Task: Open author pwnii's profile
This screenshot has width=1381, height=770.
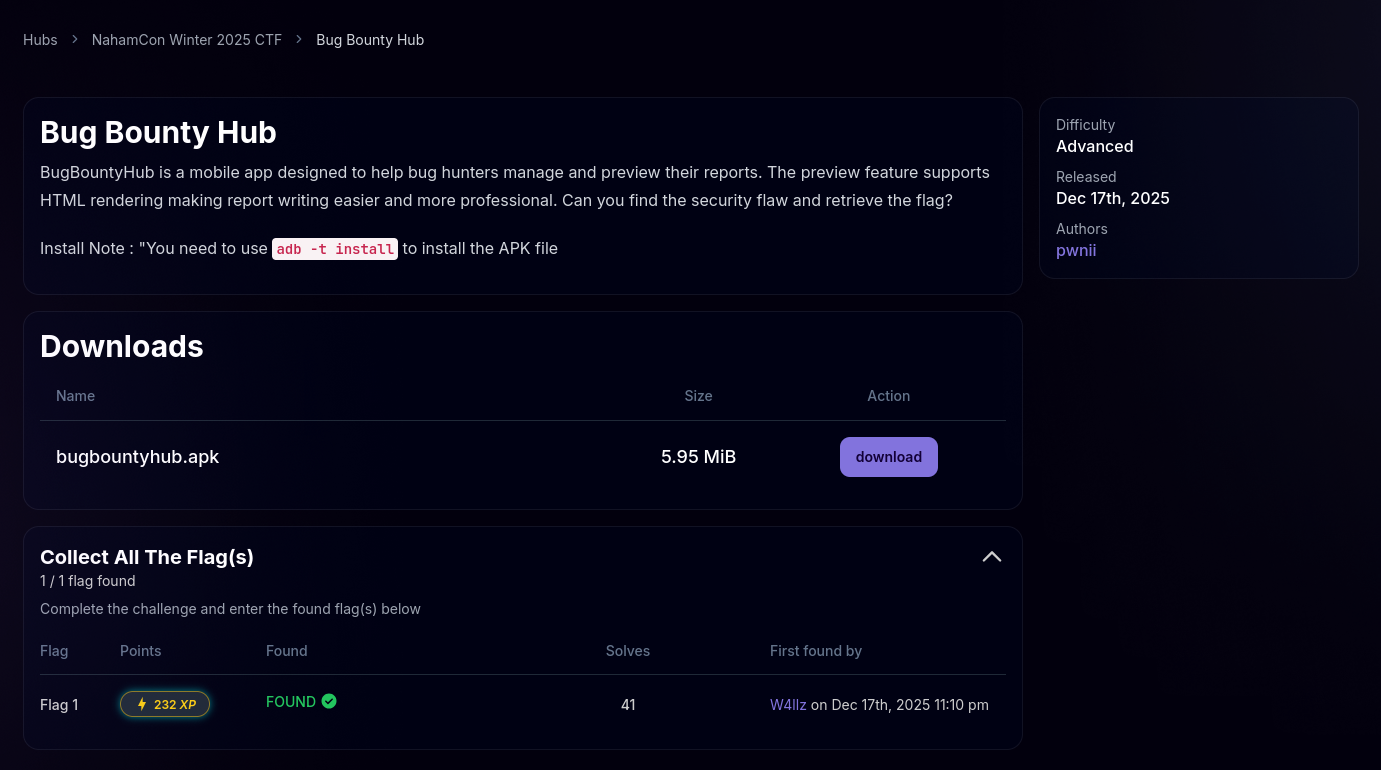Action: click(1076, 250)
